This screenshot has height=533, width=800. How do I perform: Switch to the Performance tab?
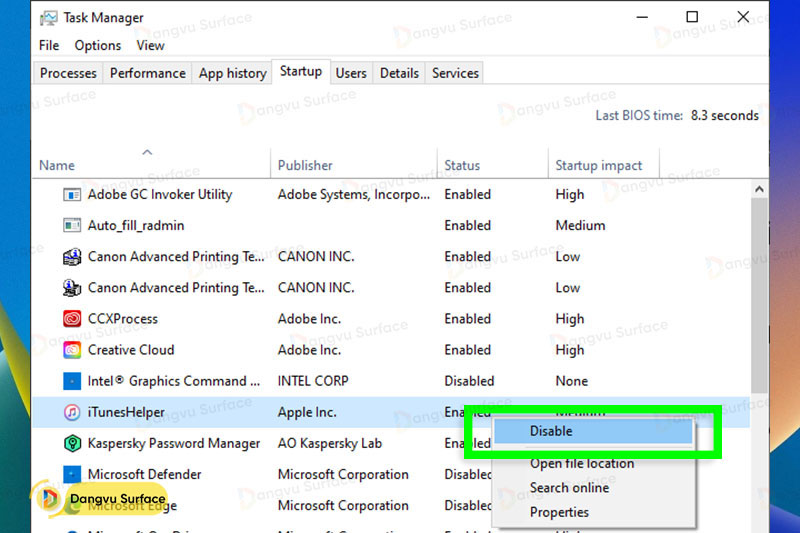[x=147, y=73]
